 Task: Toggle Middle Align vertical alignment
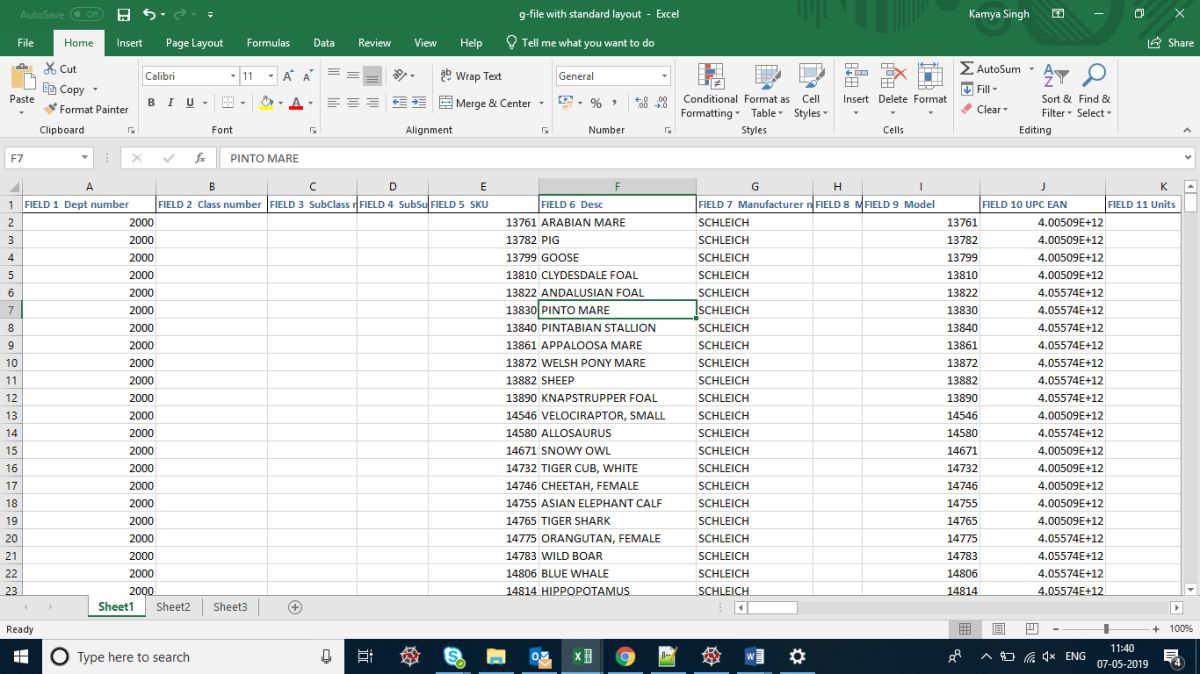[353, 76]
